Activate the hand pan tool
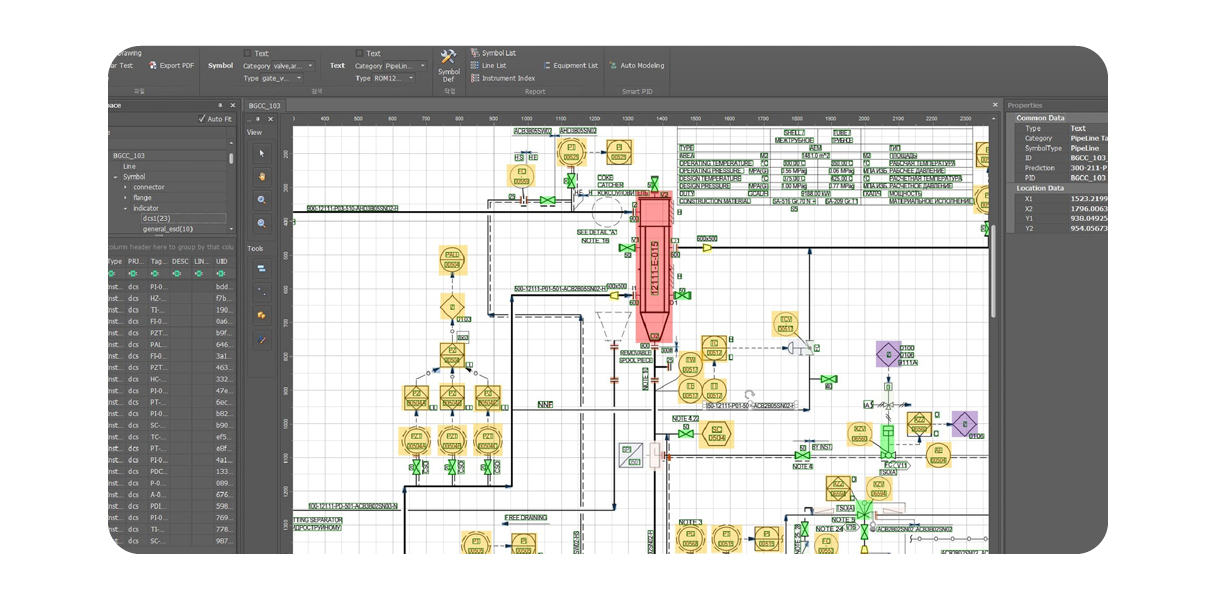Screen dimensions: 1216x600 point(262,176)
